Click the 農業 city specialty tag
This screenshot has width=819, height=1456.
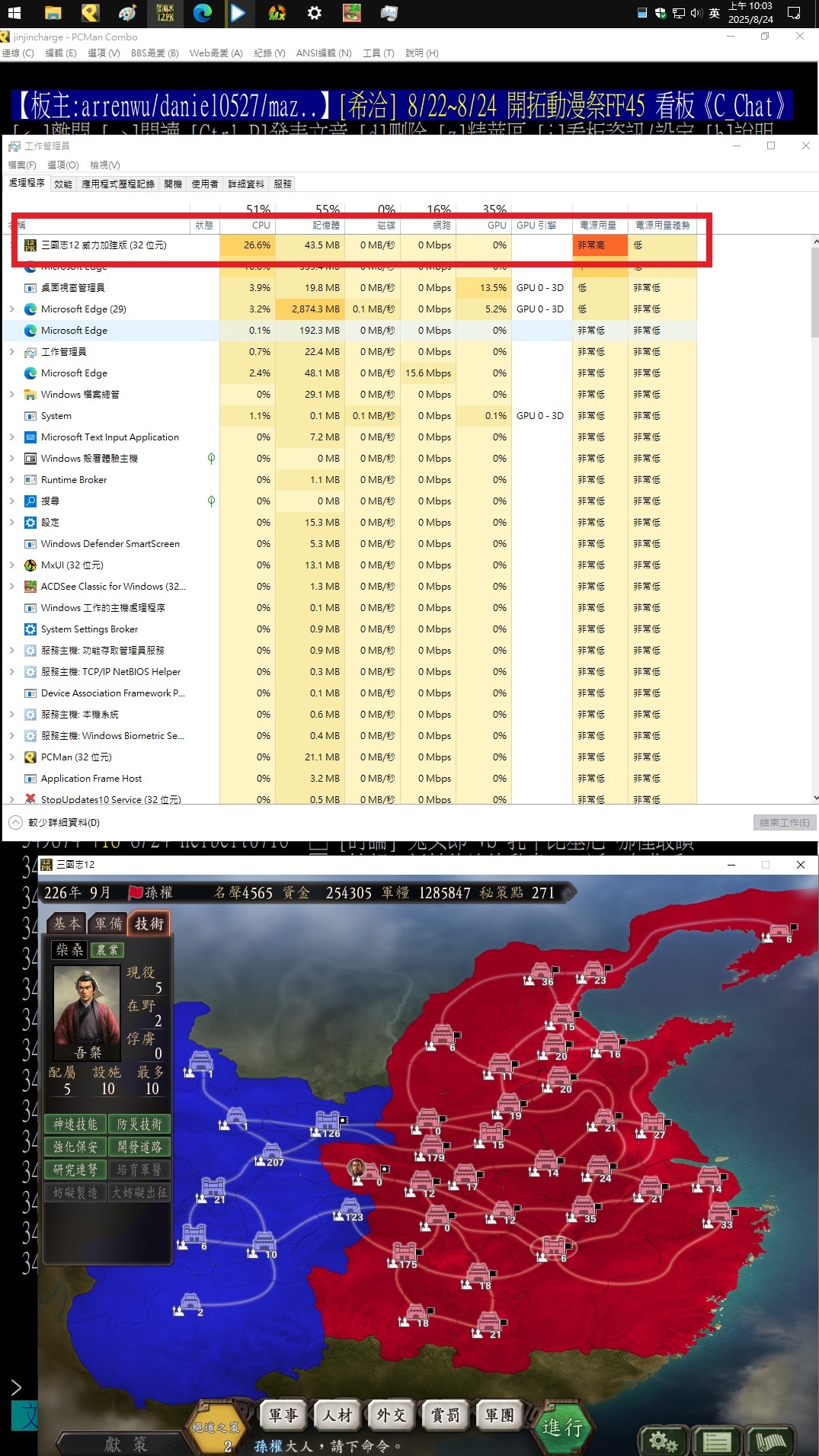coord(107,950)
